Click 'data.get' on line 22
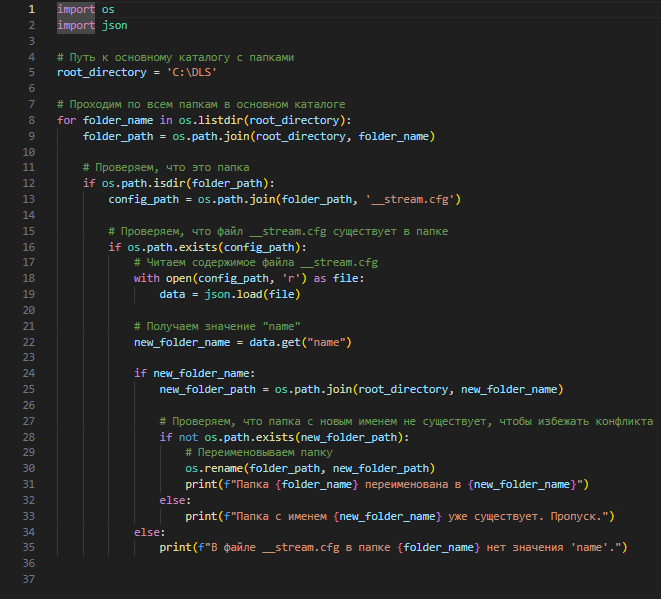661x599 pixels. click(x=275, y=343)
